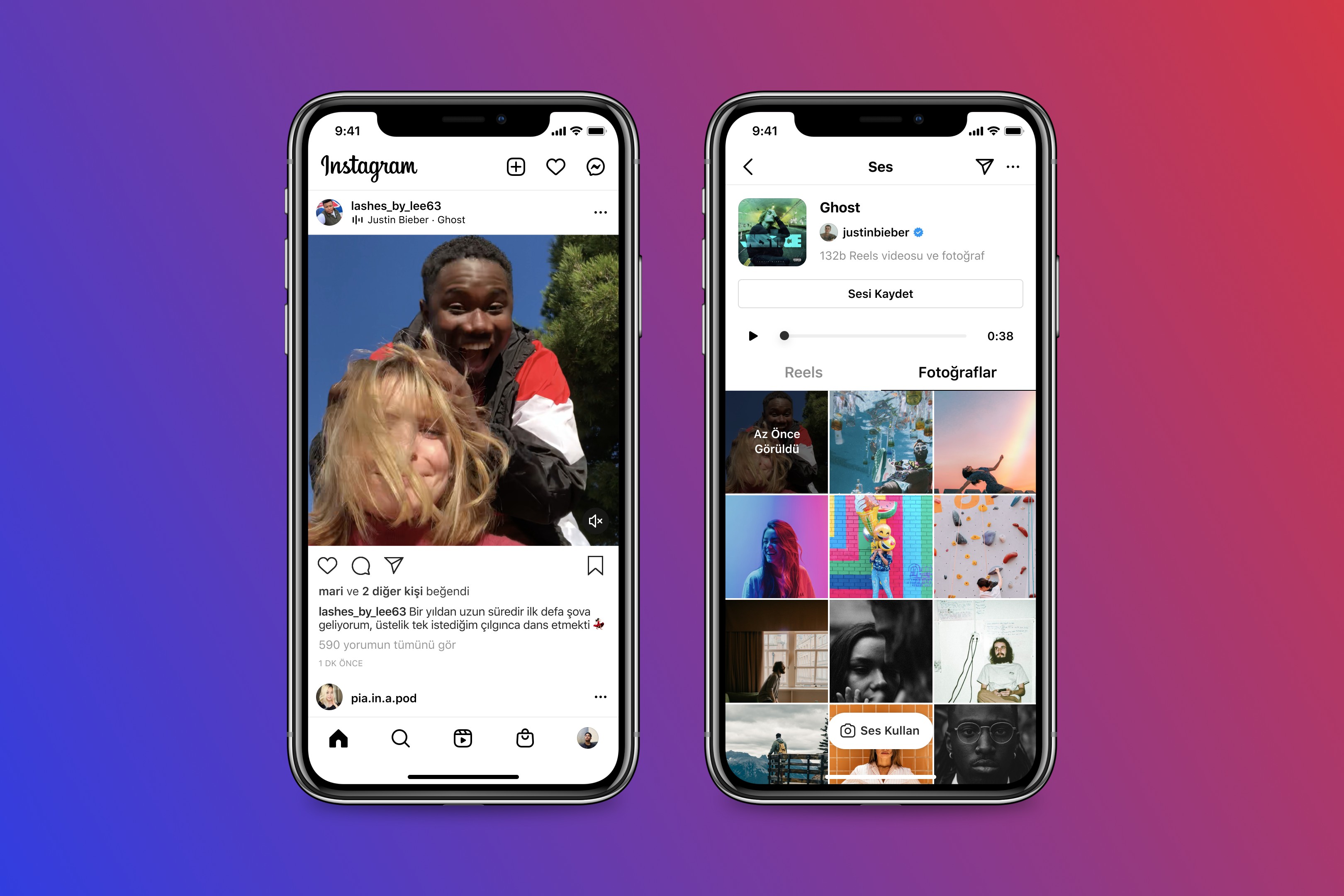Tap the like heart icon on the post
Image resolution: width=1344 pixels, height=896 pixels.
click(x=326, y=565)
